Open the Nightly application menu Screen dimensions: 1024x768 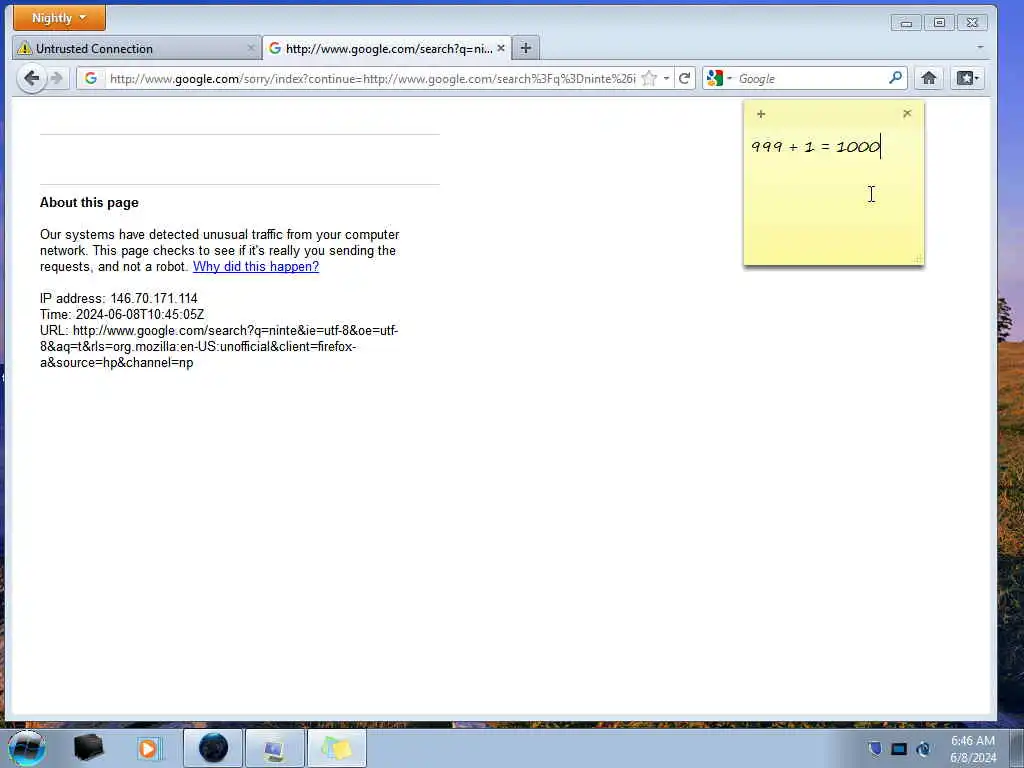click(59, 18)
